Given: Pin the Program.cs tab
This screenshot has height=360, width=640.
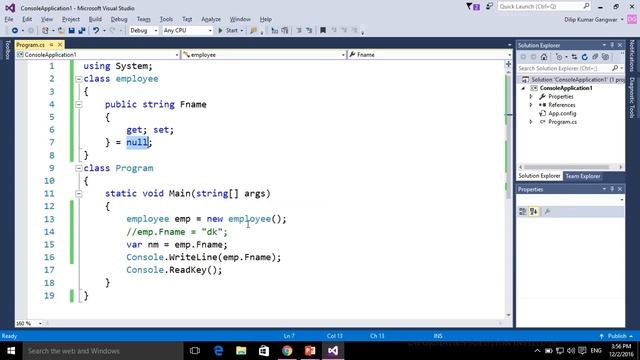Looking at the screenshot, I should 51,44.
